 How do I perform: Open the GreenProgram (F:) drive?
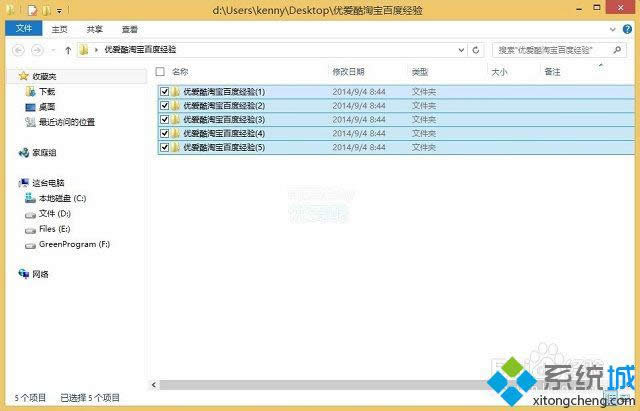point(73,243)
